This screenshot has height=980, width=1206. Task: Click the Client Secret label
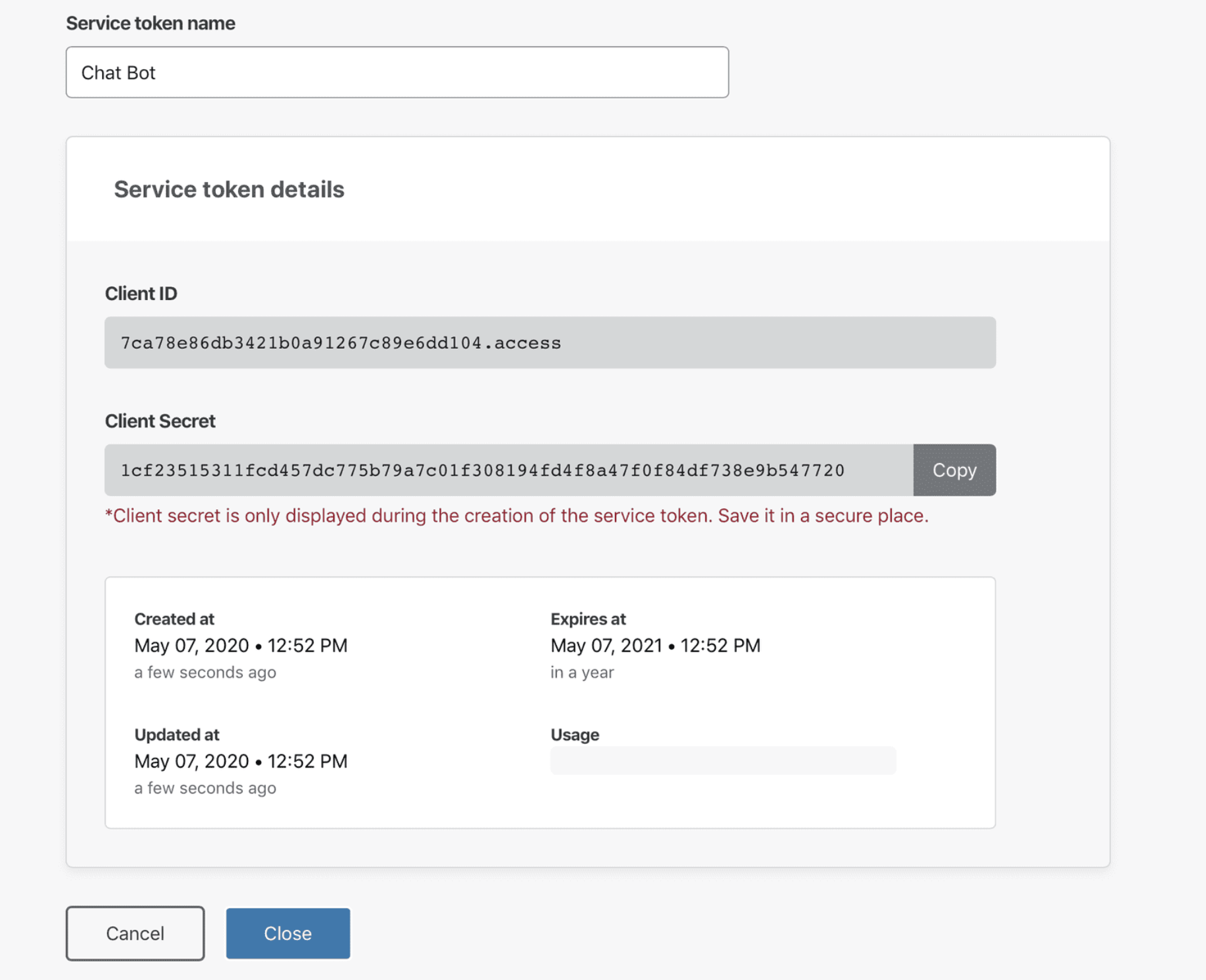tap(160, 420)
